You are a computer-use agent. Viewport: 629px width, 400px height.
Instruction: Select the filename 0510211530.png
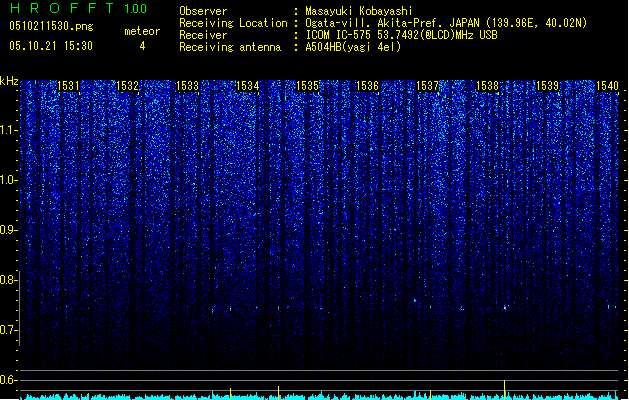tap(51, 26)
